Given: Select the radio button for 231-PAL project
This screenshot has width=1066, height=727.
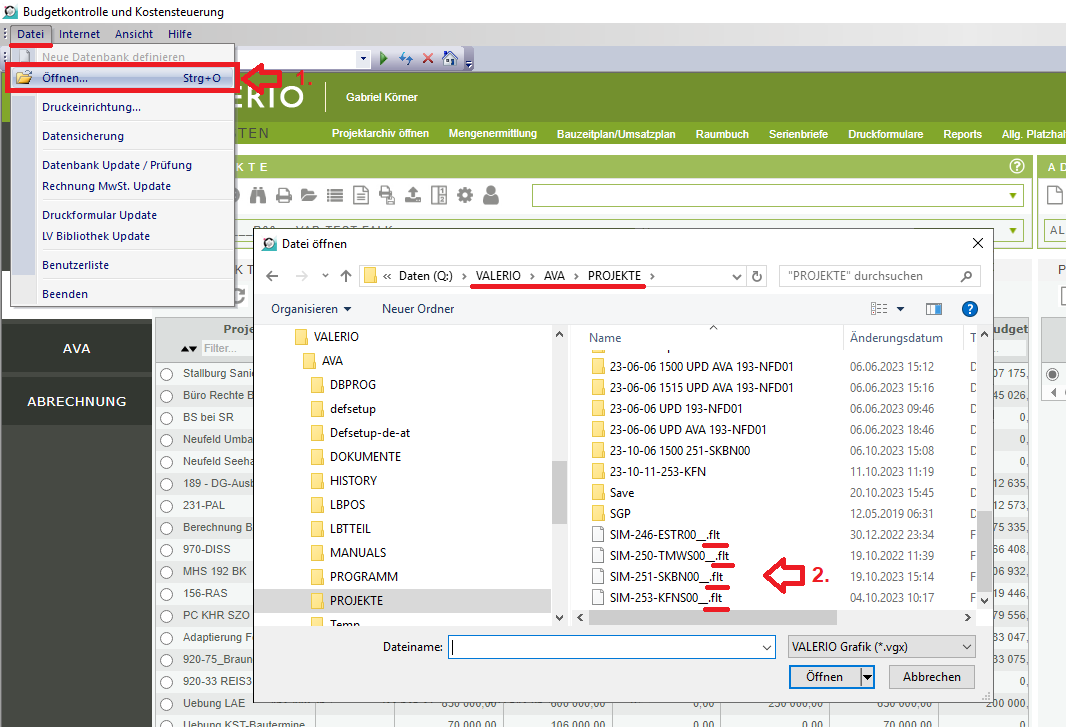Looking at the screenshot, I should point(167,506).
